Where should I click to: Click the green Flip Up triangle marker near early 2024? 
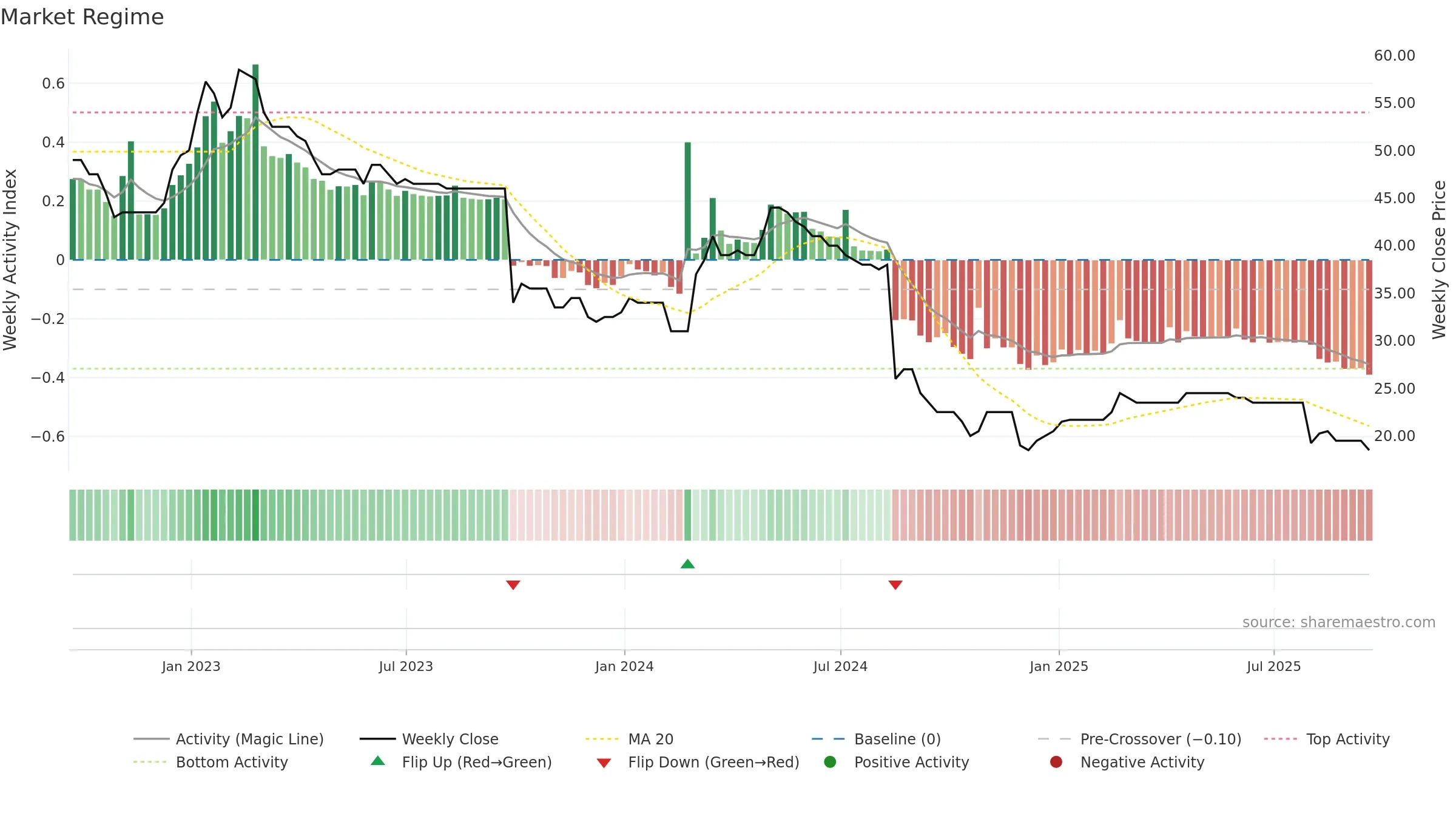[x=687, y=564]
